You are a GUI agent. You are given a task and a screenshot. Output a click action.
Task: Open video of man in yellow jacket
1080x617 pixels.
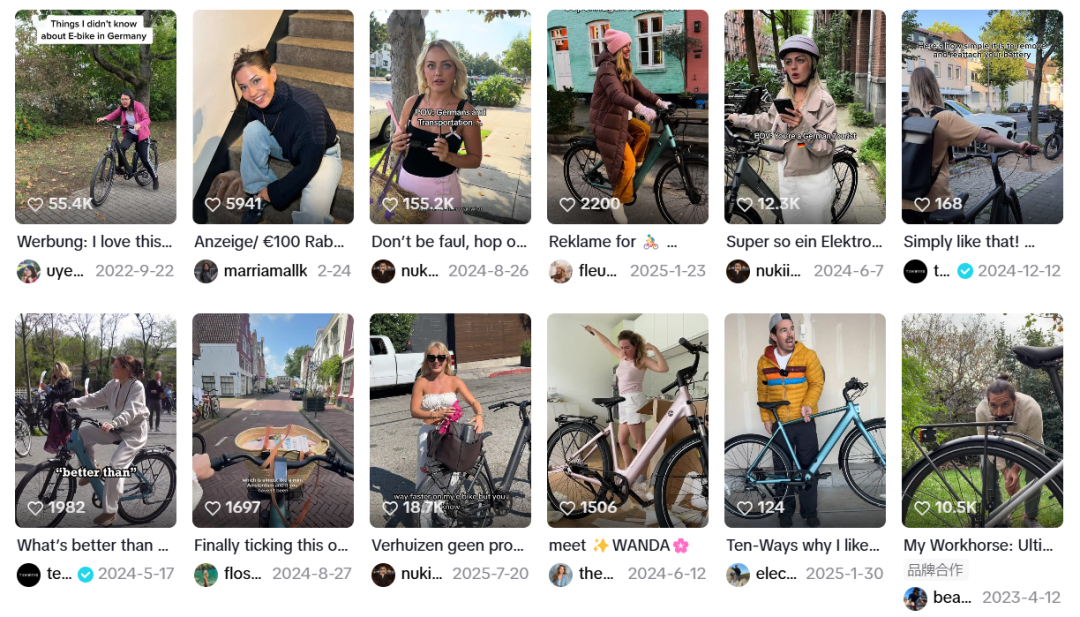(x=804, y=420)
